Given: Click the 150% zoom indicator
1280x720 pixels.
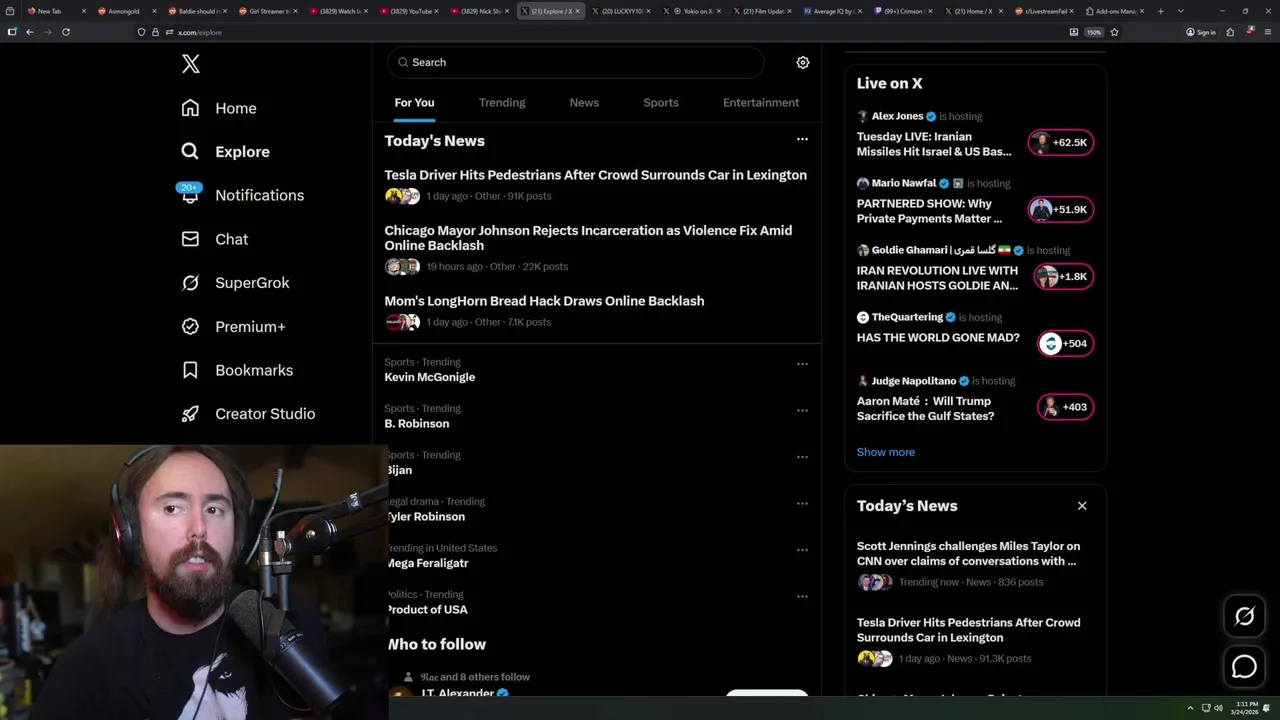Looking at the screenshot, I should click(x=1094, y=32).
